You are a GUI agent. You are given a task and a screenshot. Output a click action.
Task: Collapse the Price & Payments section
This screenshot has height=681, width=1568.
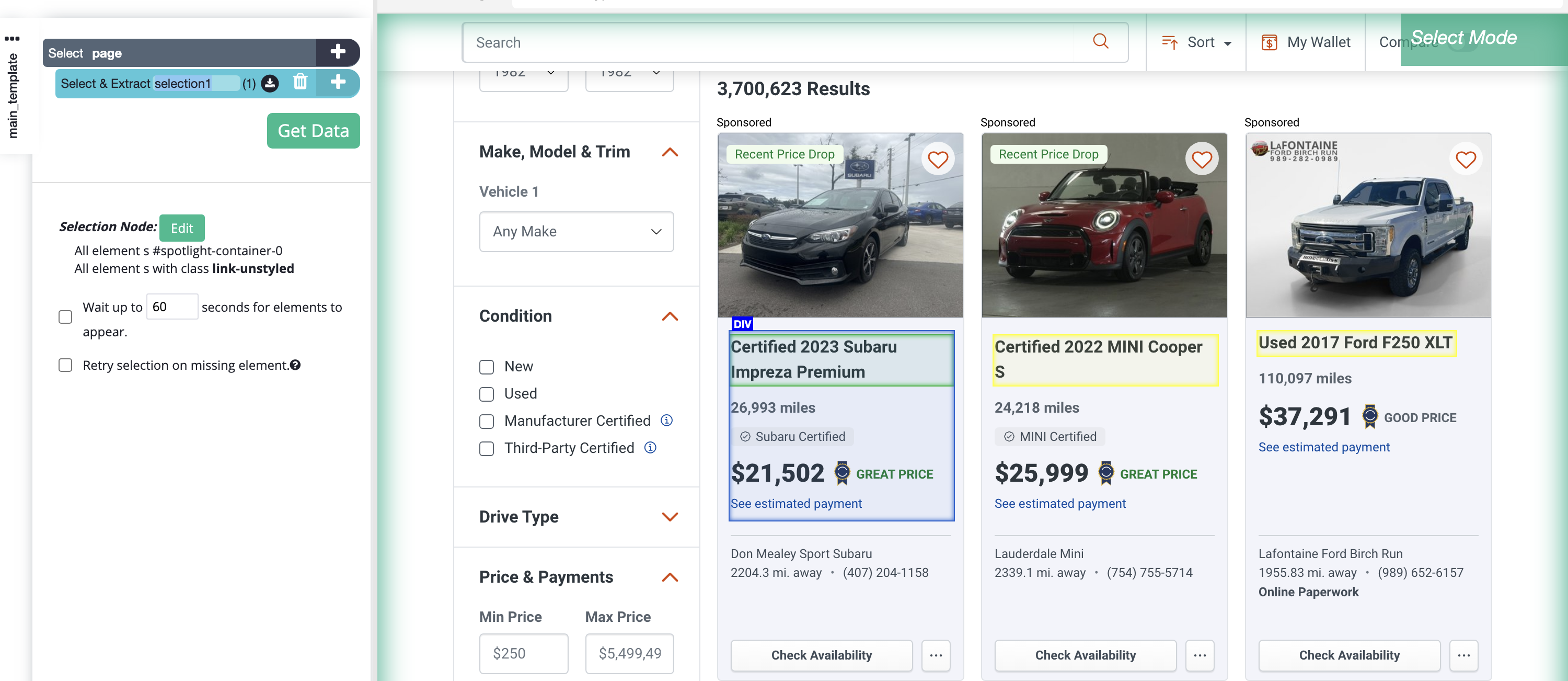click(670, 577)
